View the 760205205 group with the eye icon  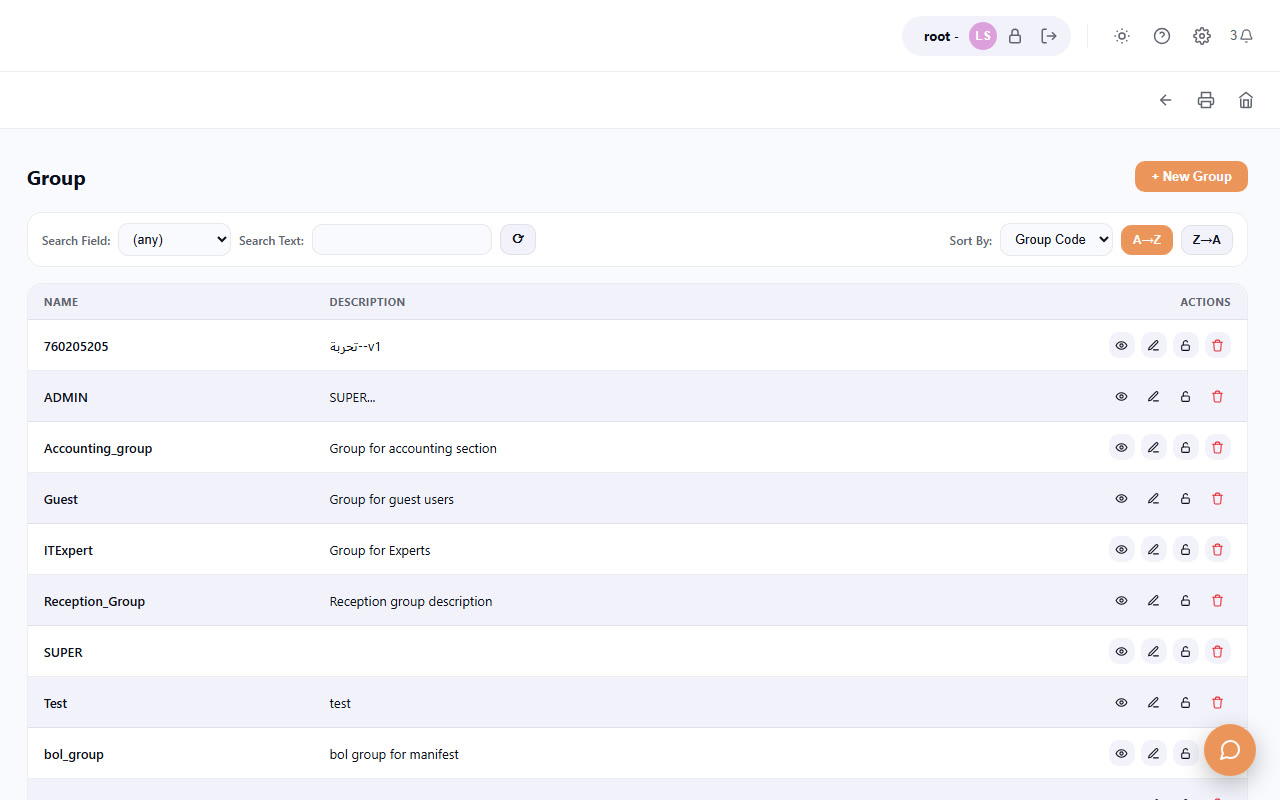(x=1122, y=346)
